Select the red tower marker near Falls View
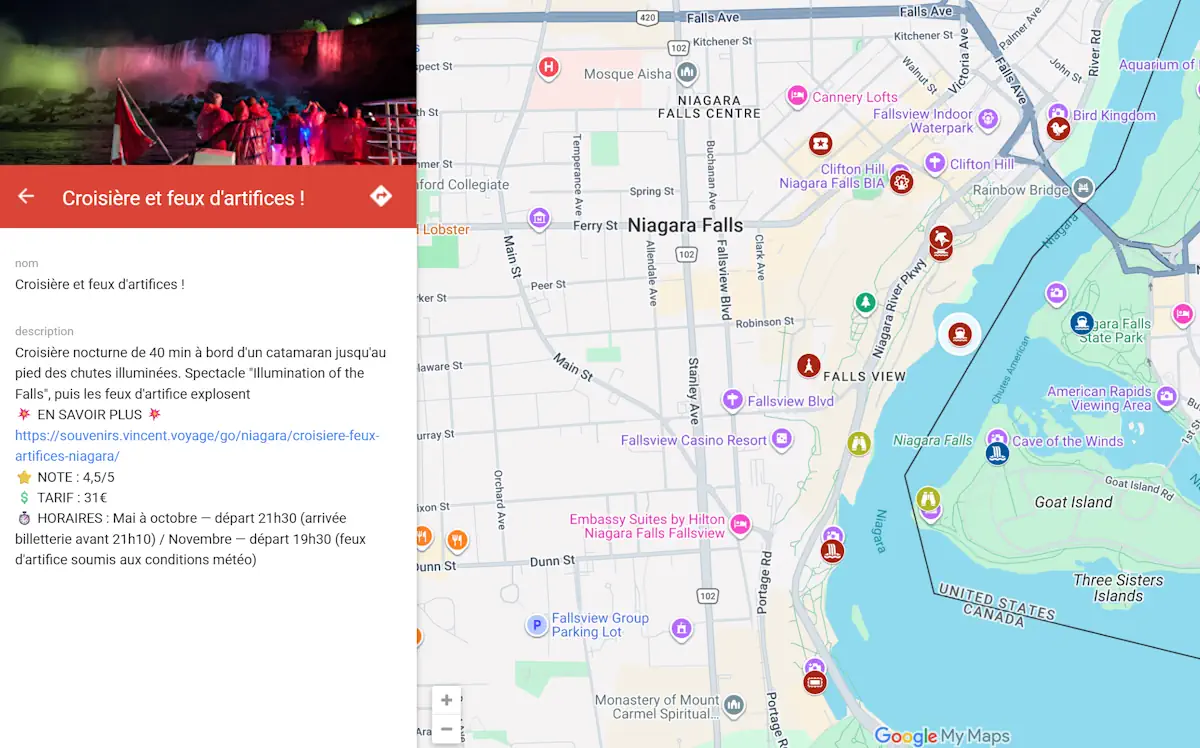Screen dimensions: 1200x748 pyautogui.click(x=808, y=366)
